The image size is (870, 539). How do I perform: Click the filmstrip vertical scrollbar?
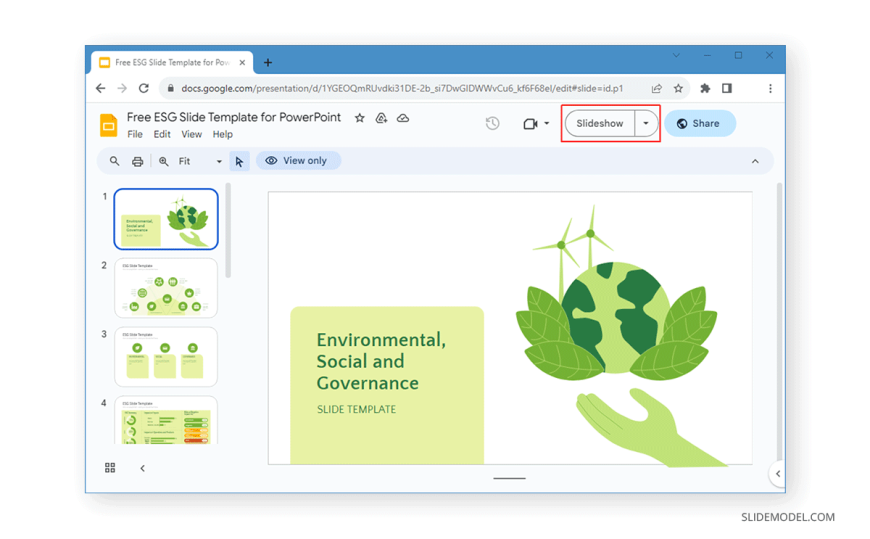[228, 230]
